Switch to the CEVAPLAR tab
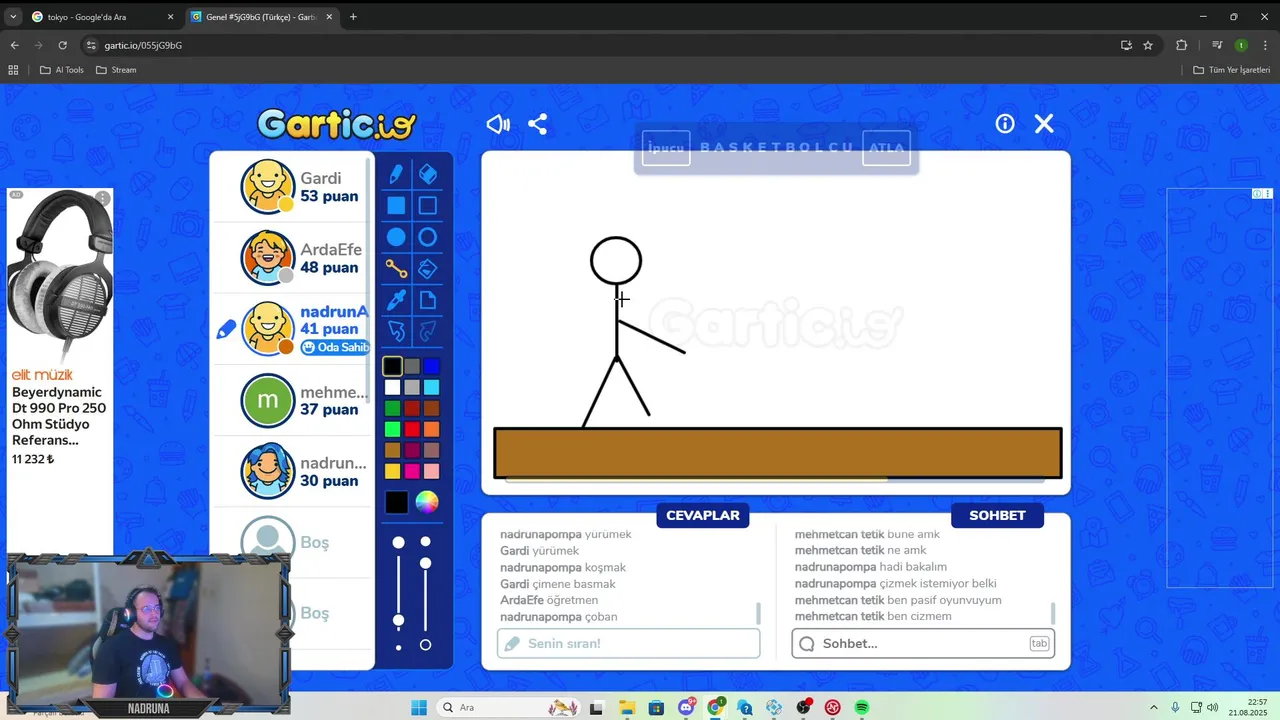The height and width of the screenshot is (720, 1280). (703, 515)
